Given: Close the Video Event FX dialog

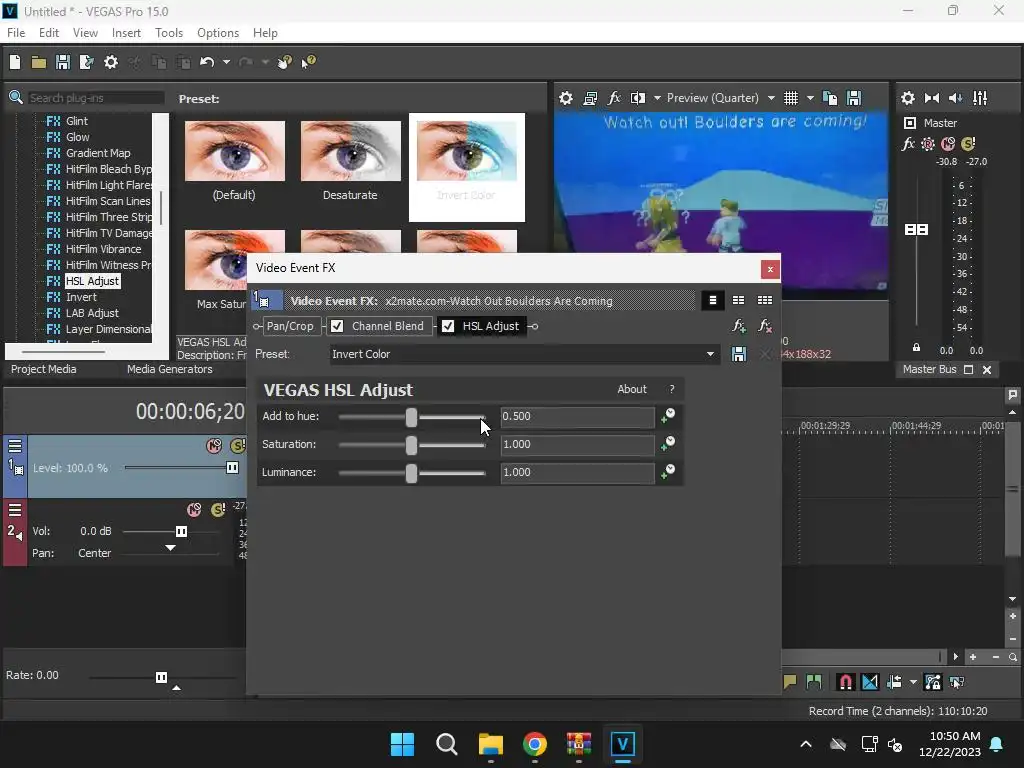Looking at the screenshot, I should coord(770,269).
